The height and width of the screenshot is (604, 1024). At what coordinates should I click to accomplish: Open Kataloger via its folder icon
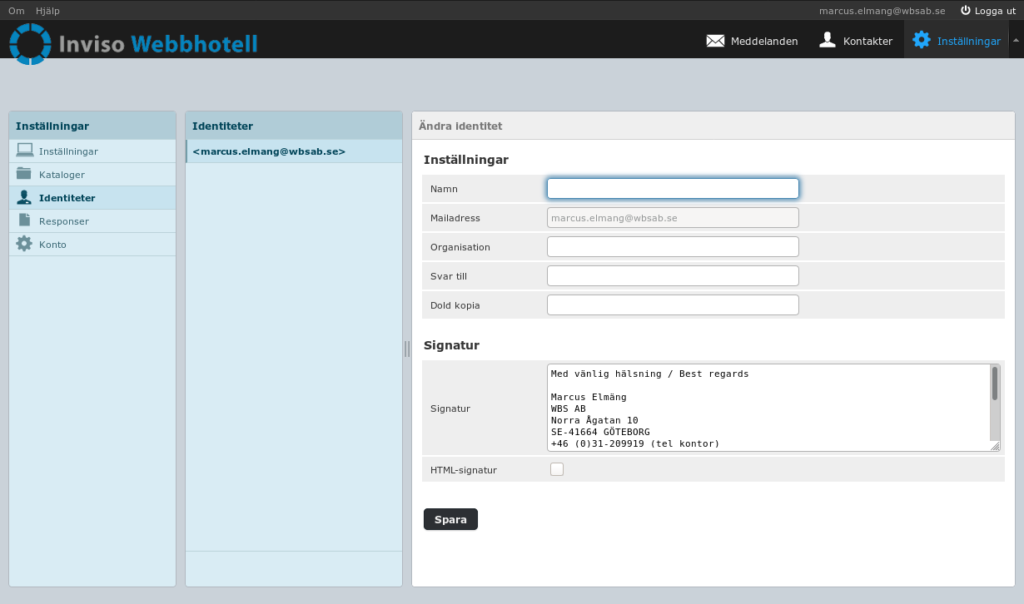pos(24,174)
